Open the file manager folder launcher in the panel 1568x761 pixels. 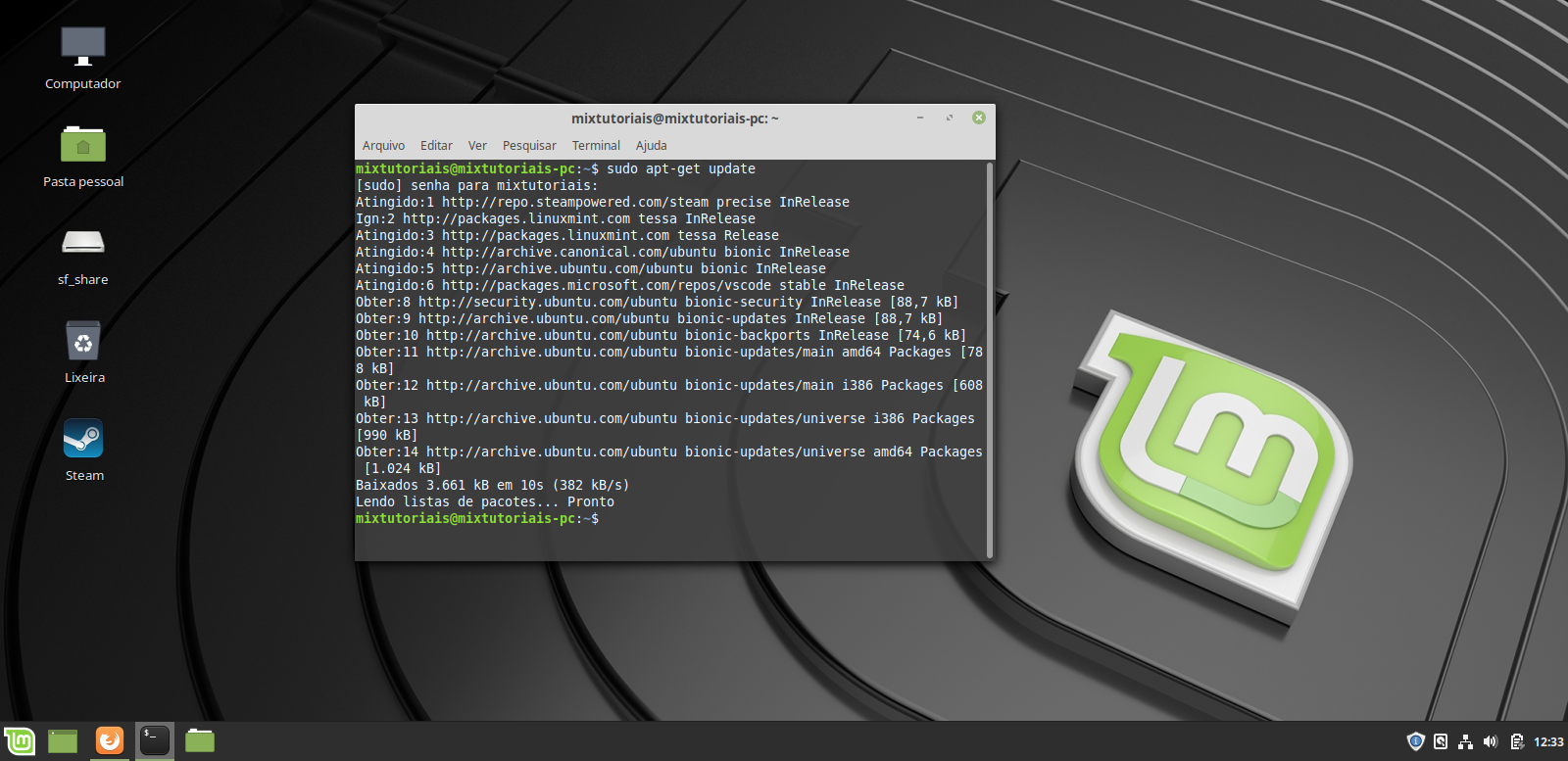point(200,741)
